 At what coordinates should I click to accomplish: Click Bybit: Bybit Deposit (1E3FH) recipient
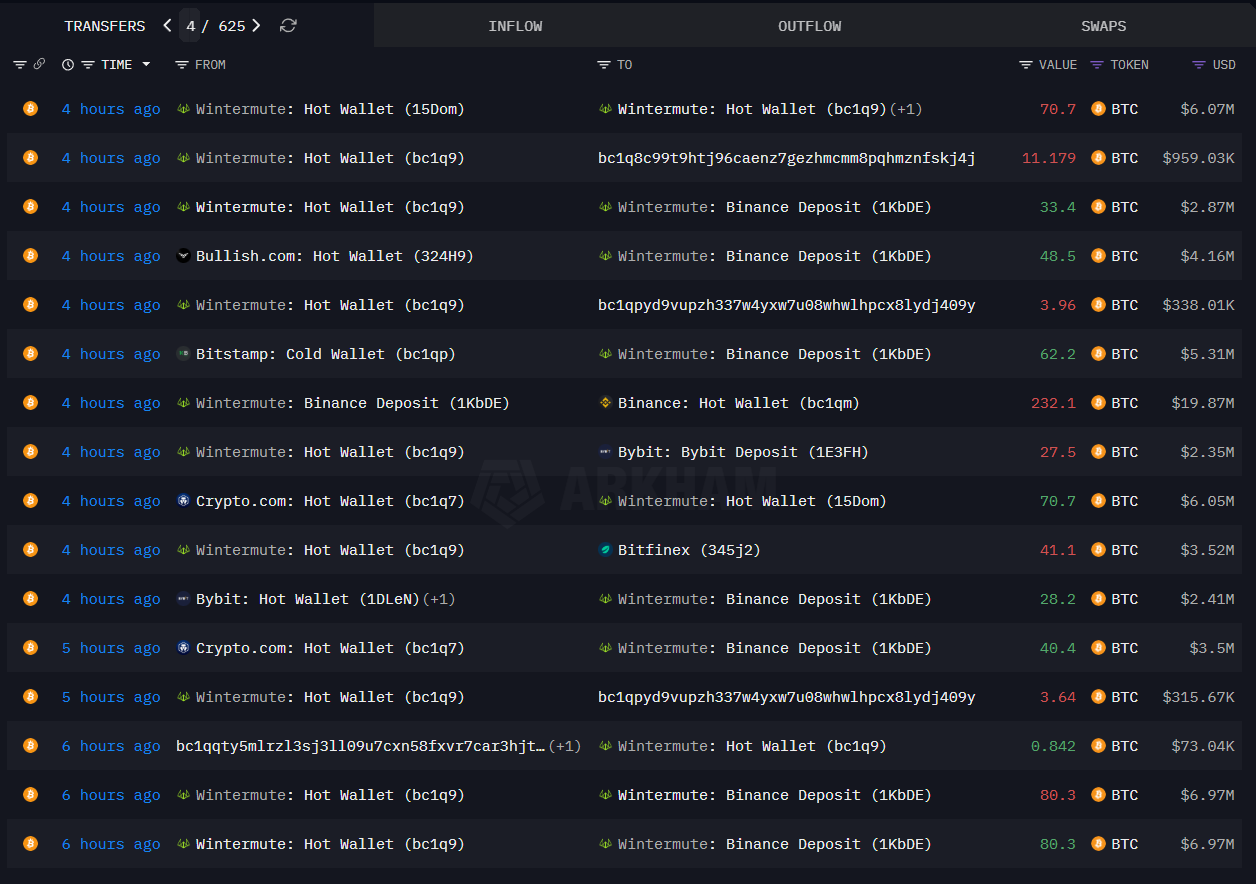tap(742, 452)
